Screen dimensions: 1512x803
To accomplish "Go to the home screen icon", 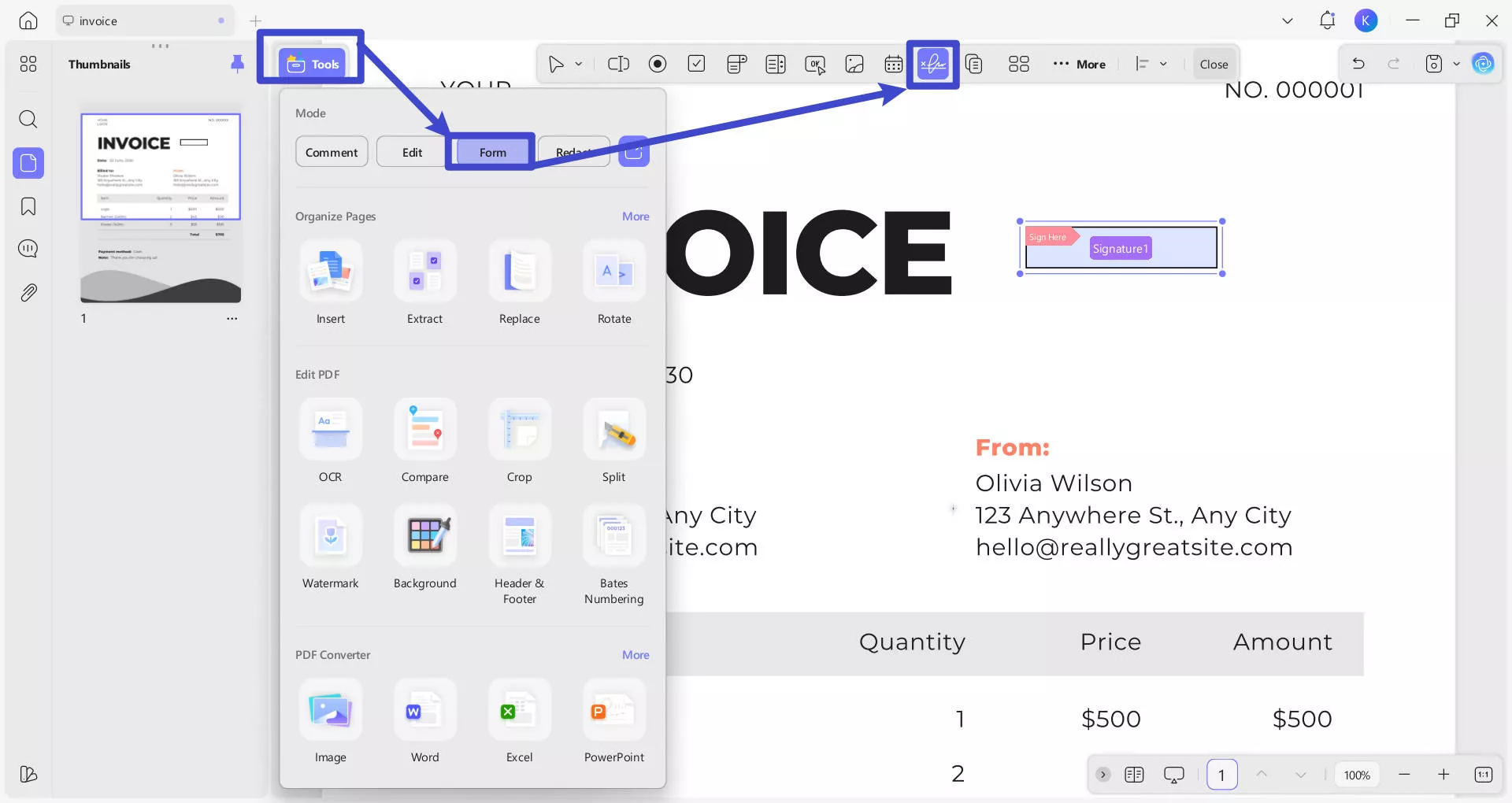I will pos(28,21).
